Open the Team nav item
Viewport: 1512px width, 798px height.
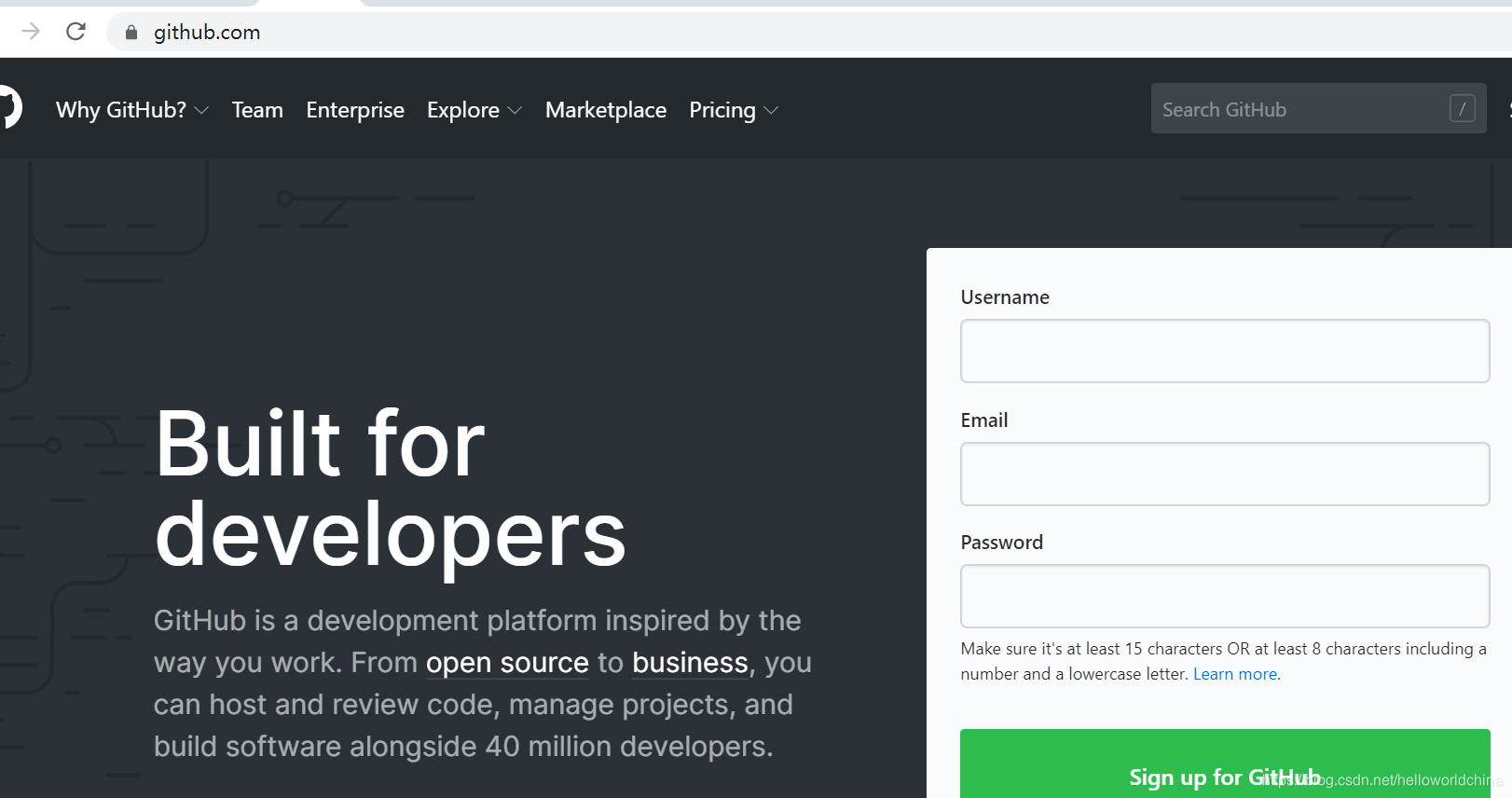(257, 110)
